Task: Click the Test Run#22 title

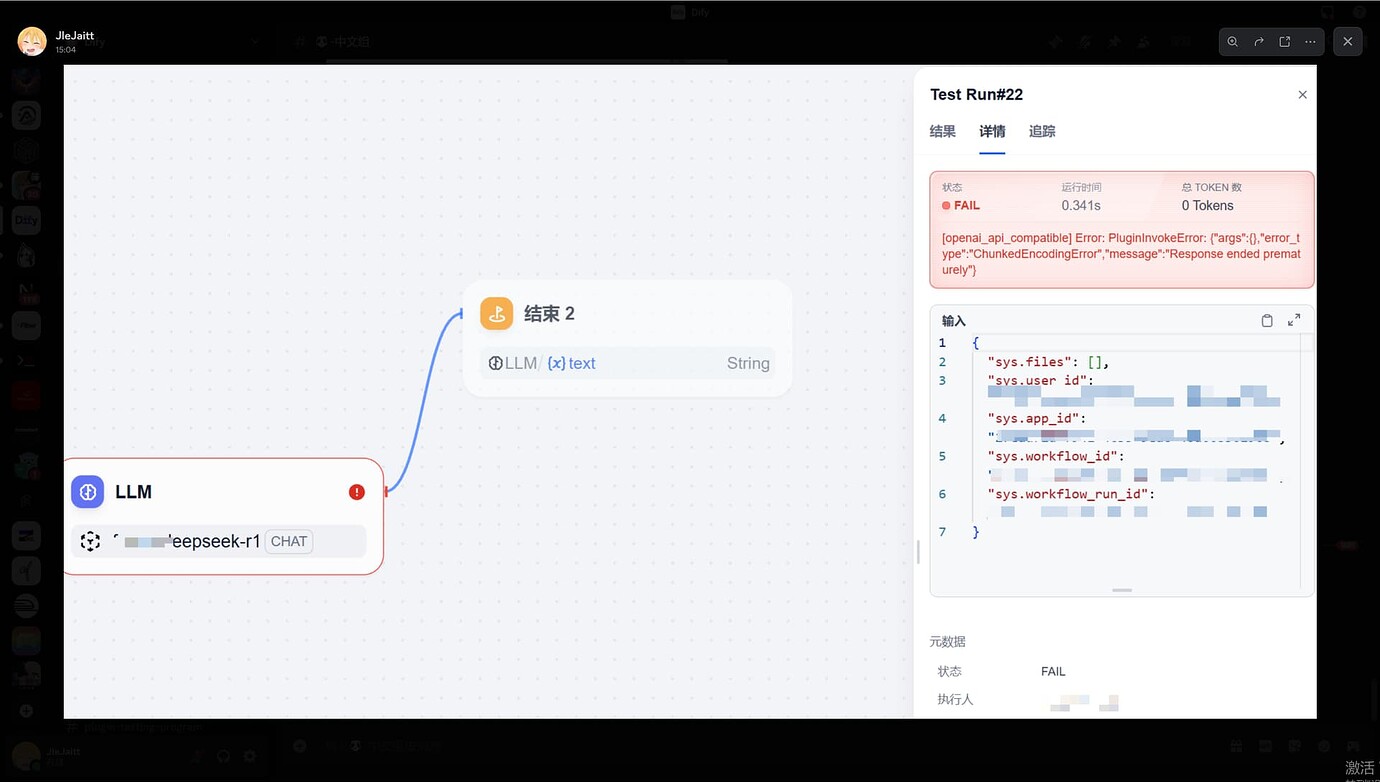Action: 977,95
